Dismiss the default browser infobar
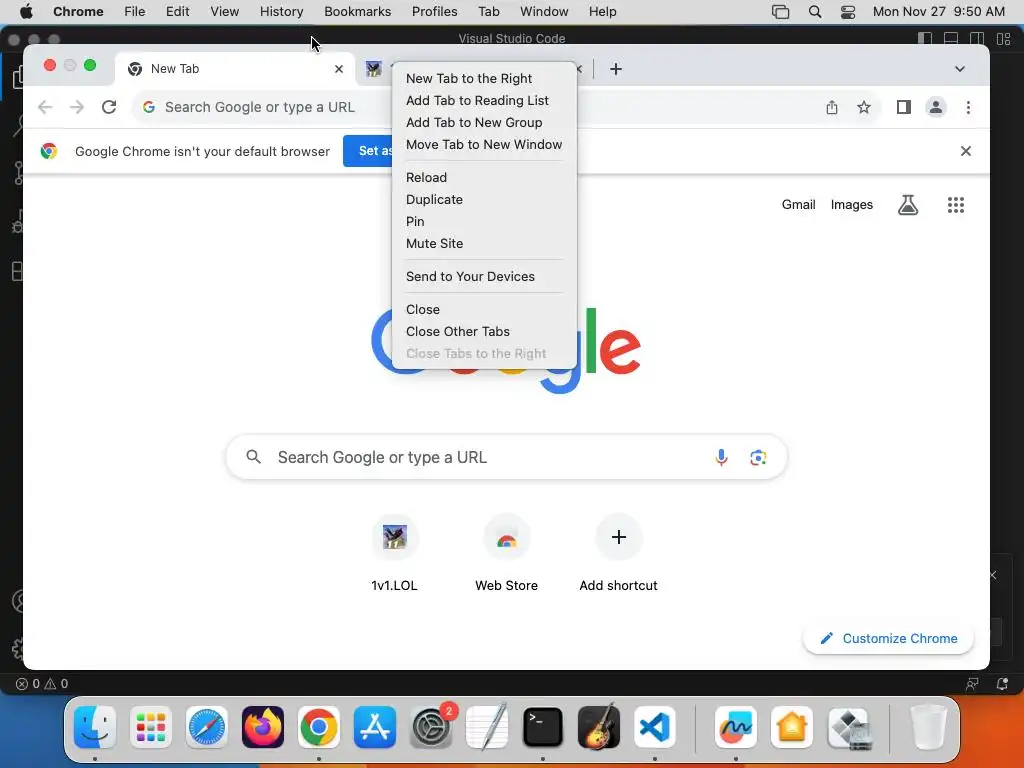Screen dimensions: 1024x768 click(x=966, y=152)
